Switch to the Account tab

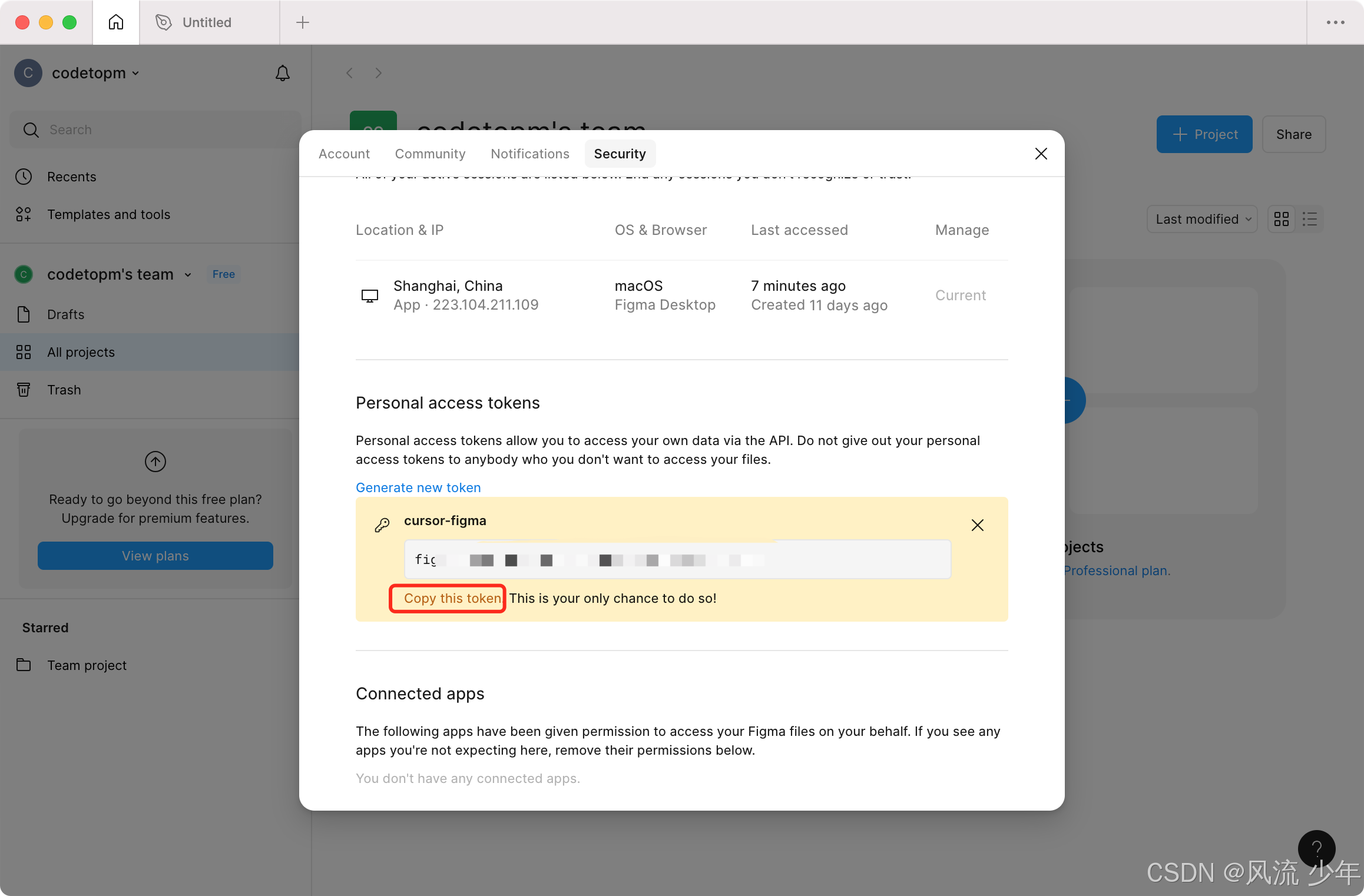point(344,154)
